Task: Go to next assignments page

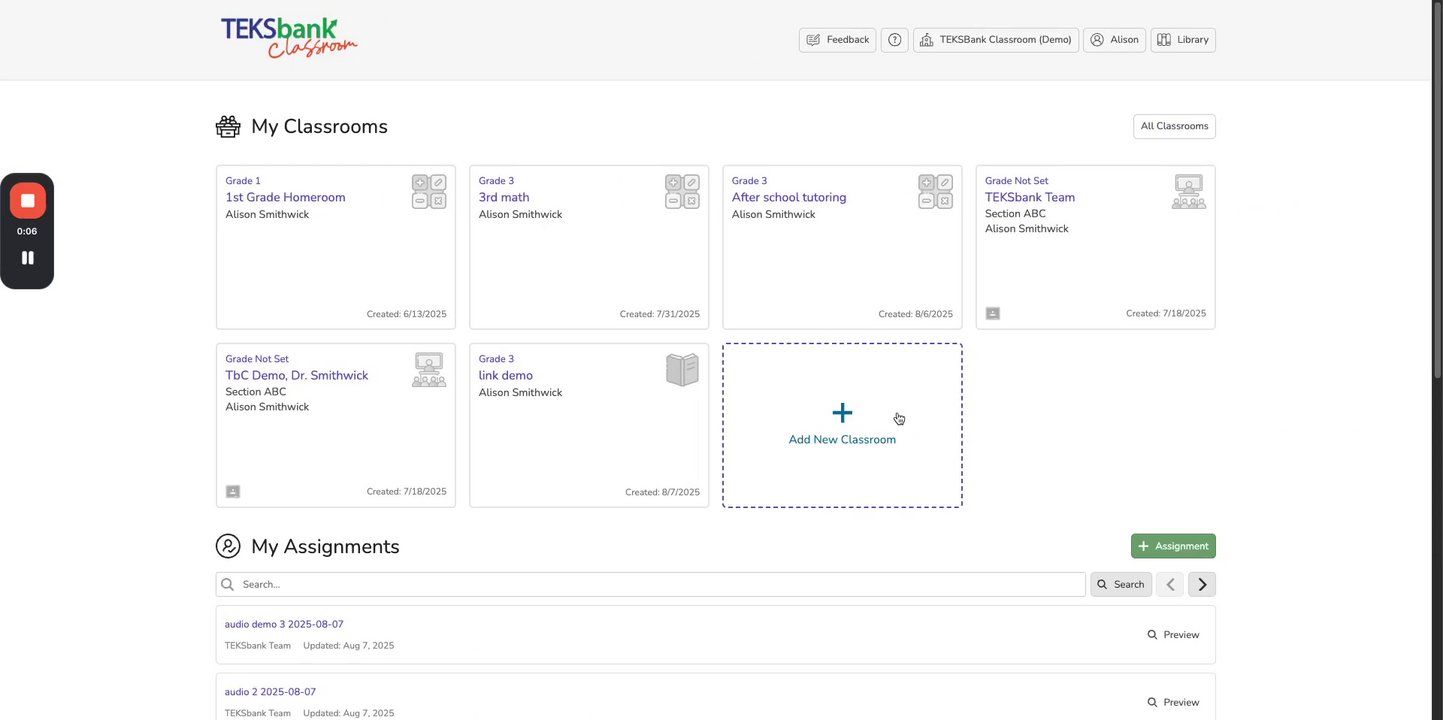Action: [x=1202, y=585]
